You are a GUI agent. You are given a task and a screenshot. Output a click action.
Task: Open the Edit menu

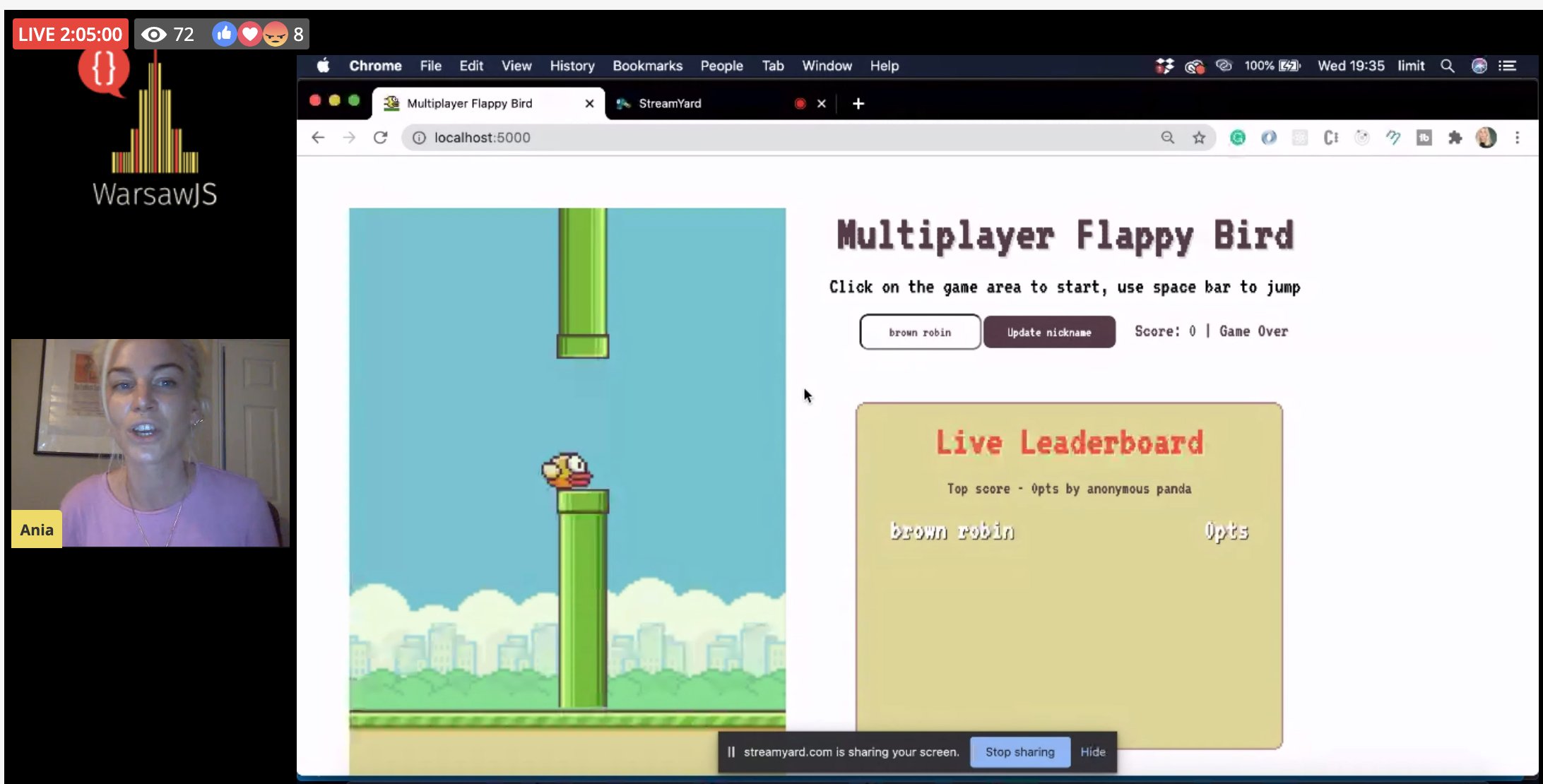(x=471, y=66)
